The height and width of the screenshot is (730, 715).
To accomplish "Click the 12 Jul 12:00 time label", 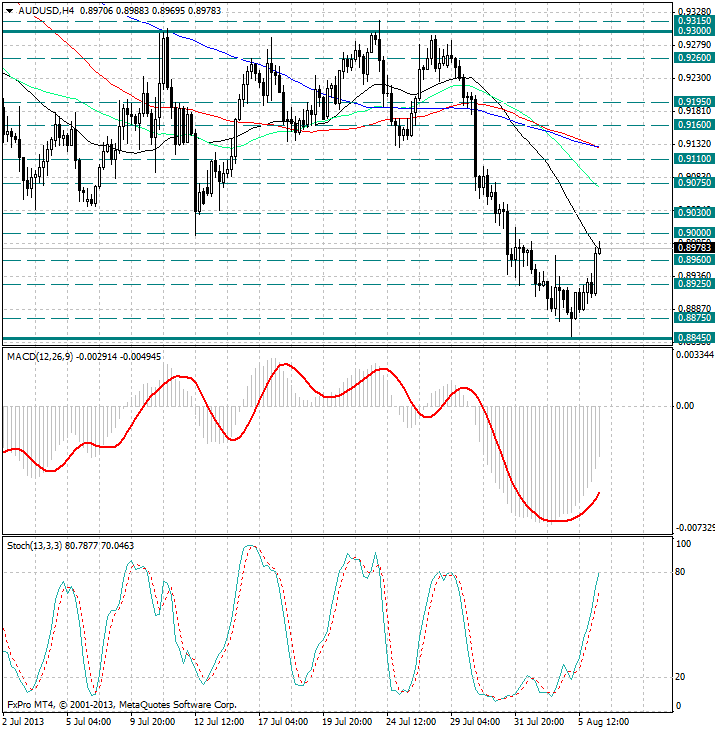I will coord(219,722).
